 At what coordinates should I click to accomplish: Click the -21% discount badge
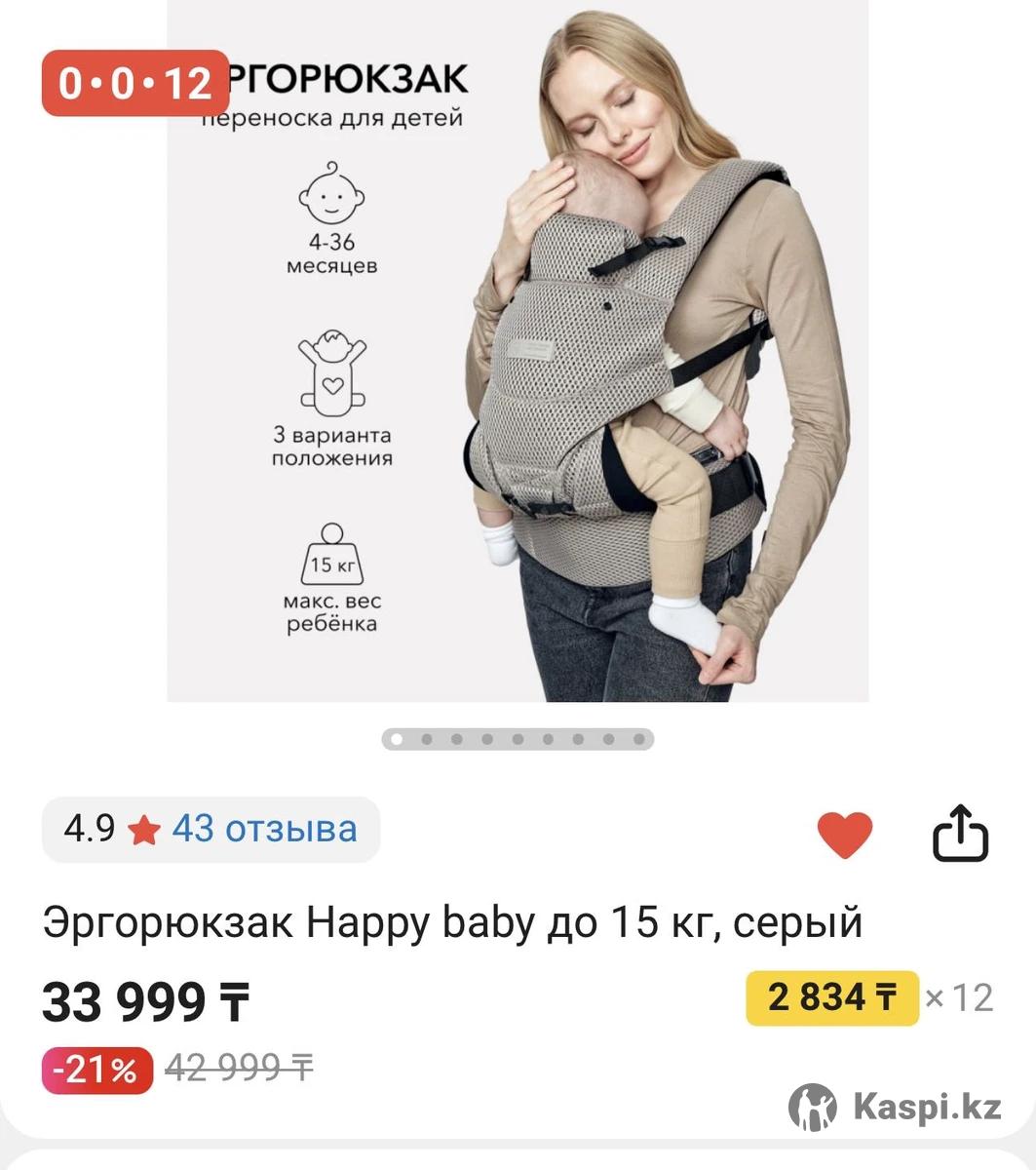coord(97,1070)
